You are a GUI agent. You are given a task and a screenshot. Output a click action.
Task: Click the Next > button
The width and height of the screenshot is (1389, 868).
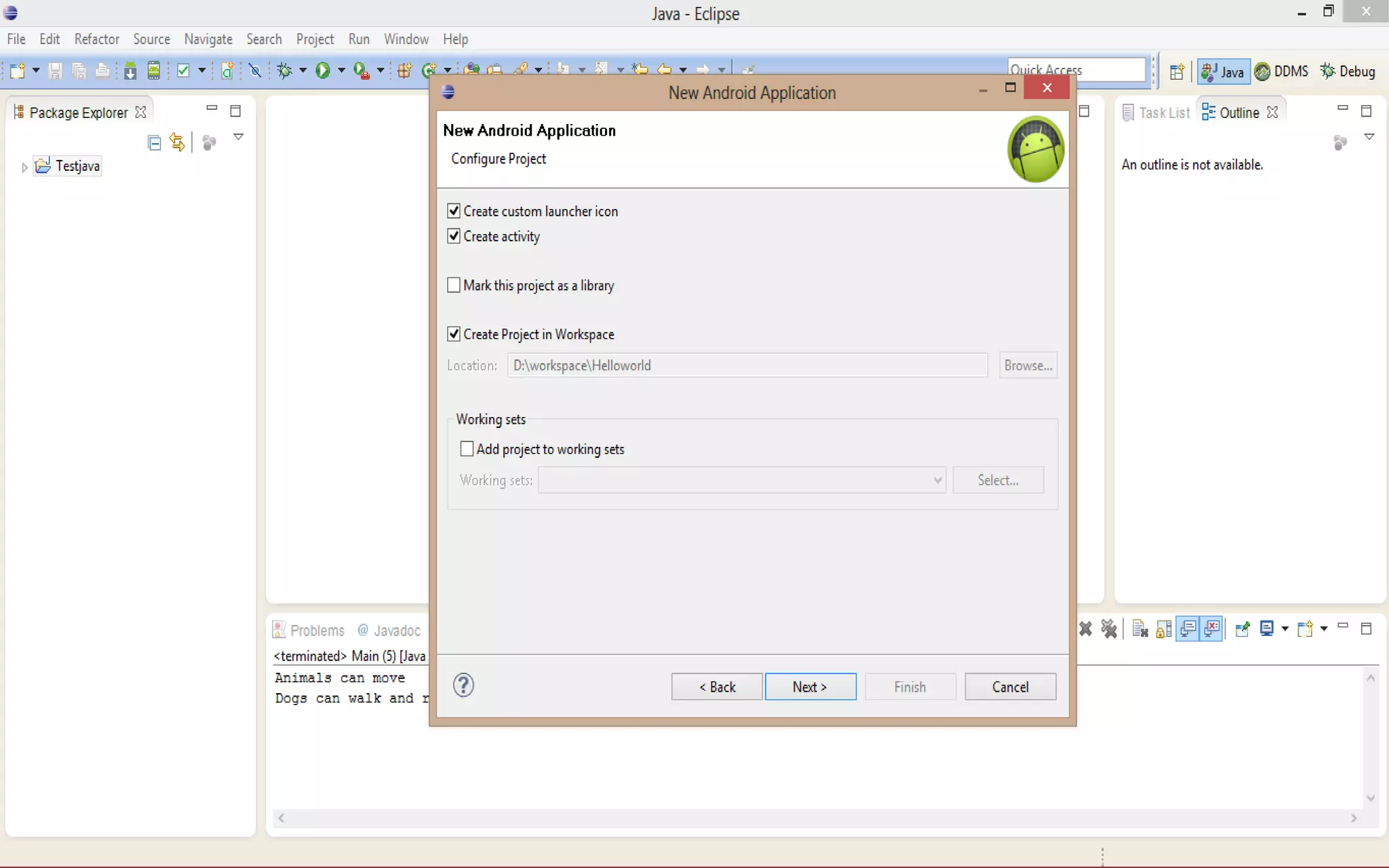(x=810, y=687)
